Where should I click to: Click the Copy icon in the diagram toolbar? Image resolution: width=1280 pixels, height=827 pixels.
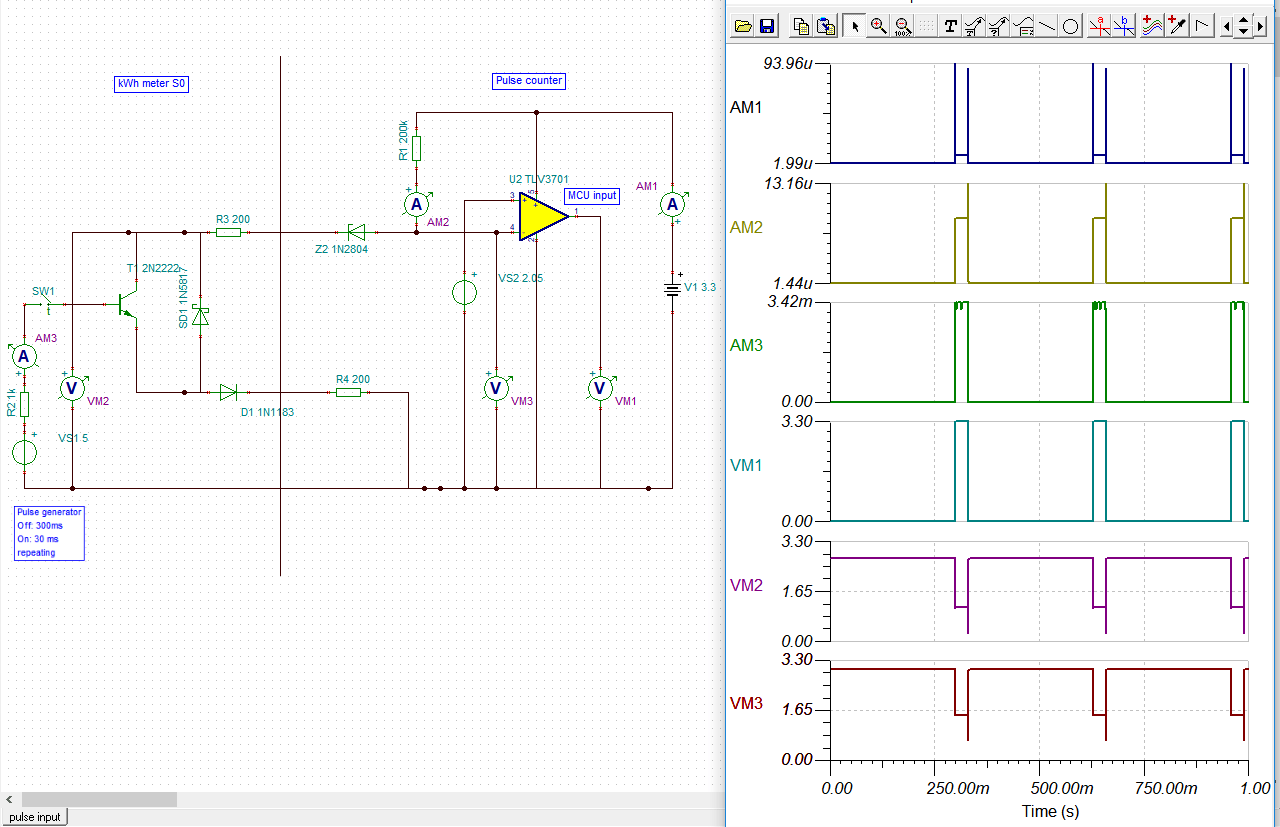tap(801, 27)
